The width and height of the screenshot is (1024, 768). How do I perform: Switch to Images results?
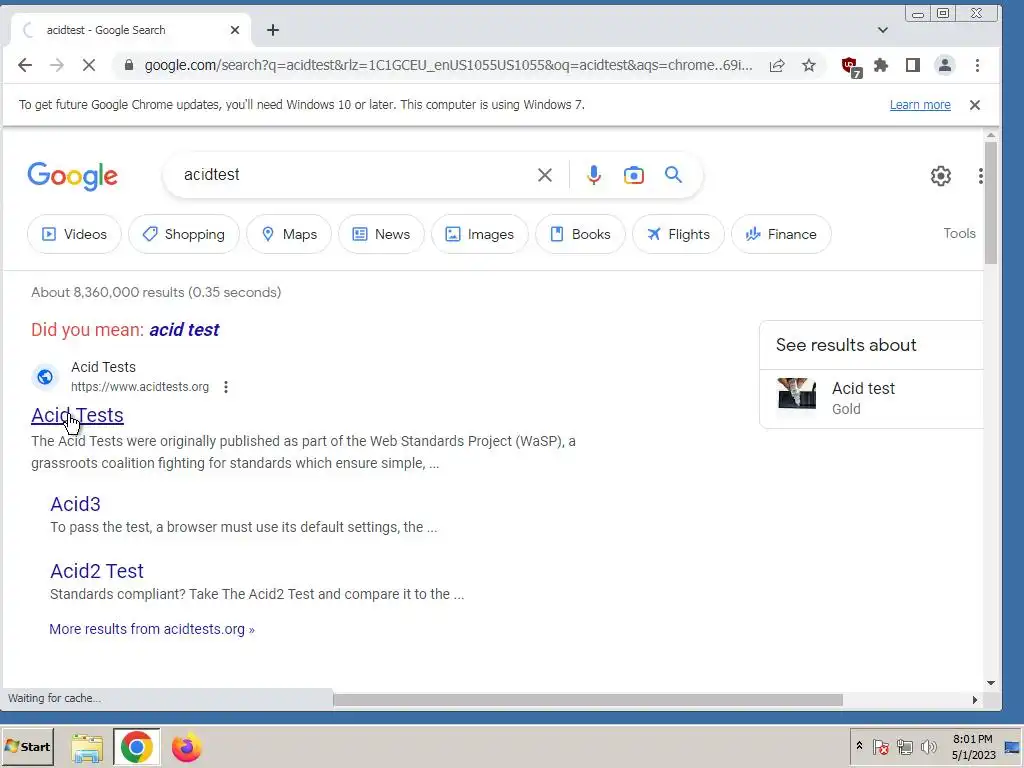pos(480,234)
